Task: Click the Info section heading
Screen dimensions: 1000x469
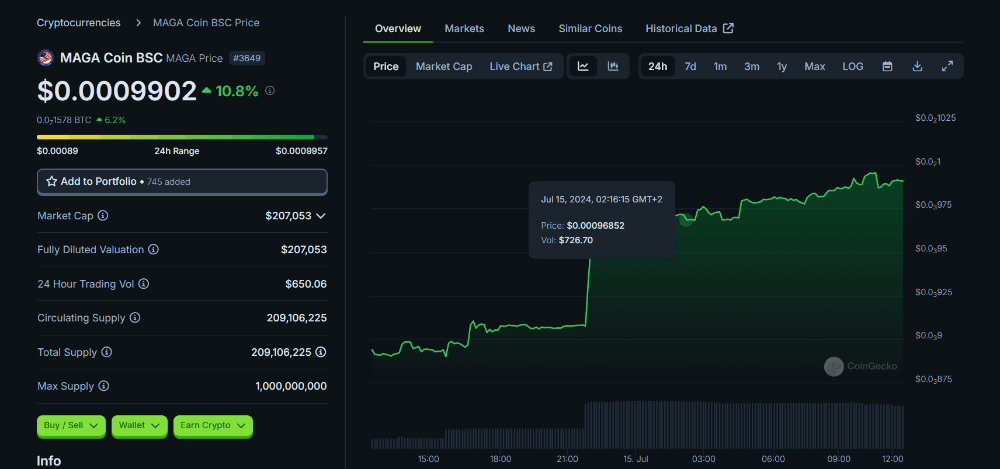Action: [49, 461]
